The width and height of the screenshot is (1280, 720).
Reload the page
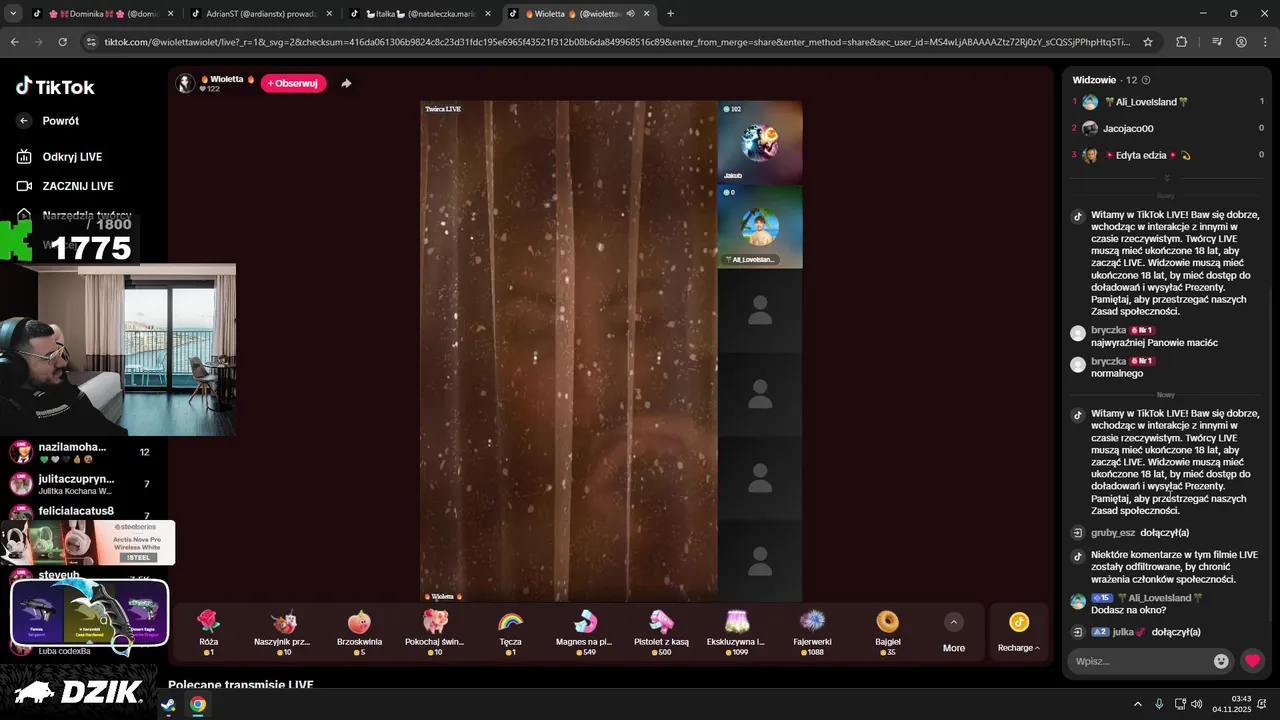pyautogui.click(x=62, y=42)
